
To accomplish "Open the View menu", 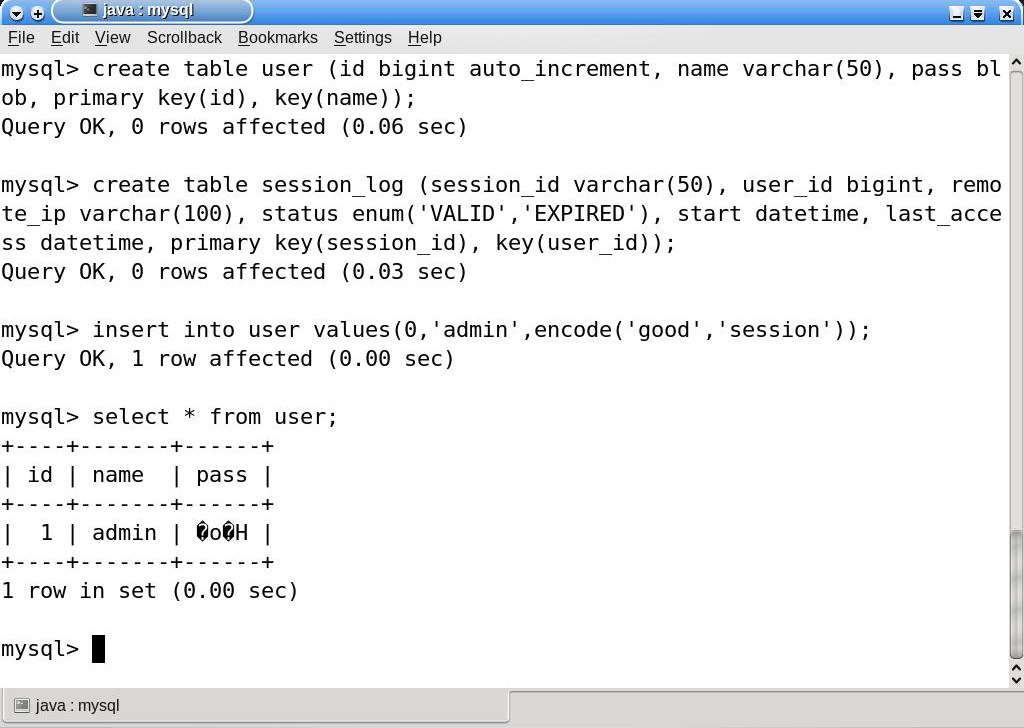I will pyautogui.click(x=113, y=38).
